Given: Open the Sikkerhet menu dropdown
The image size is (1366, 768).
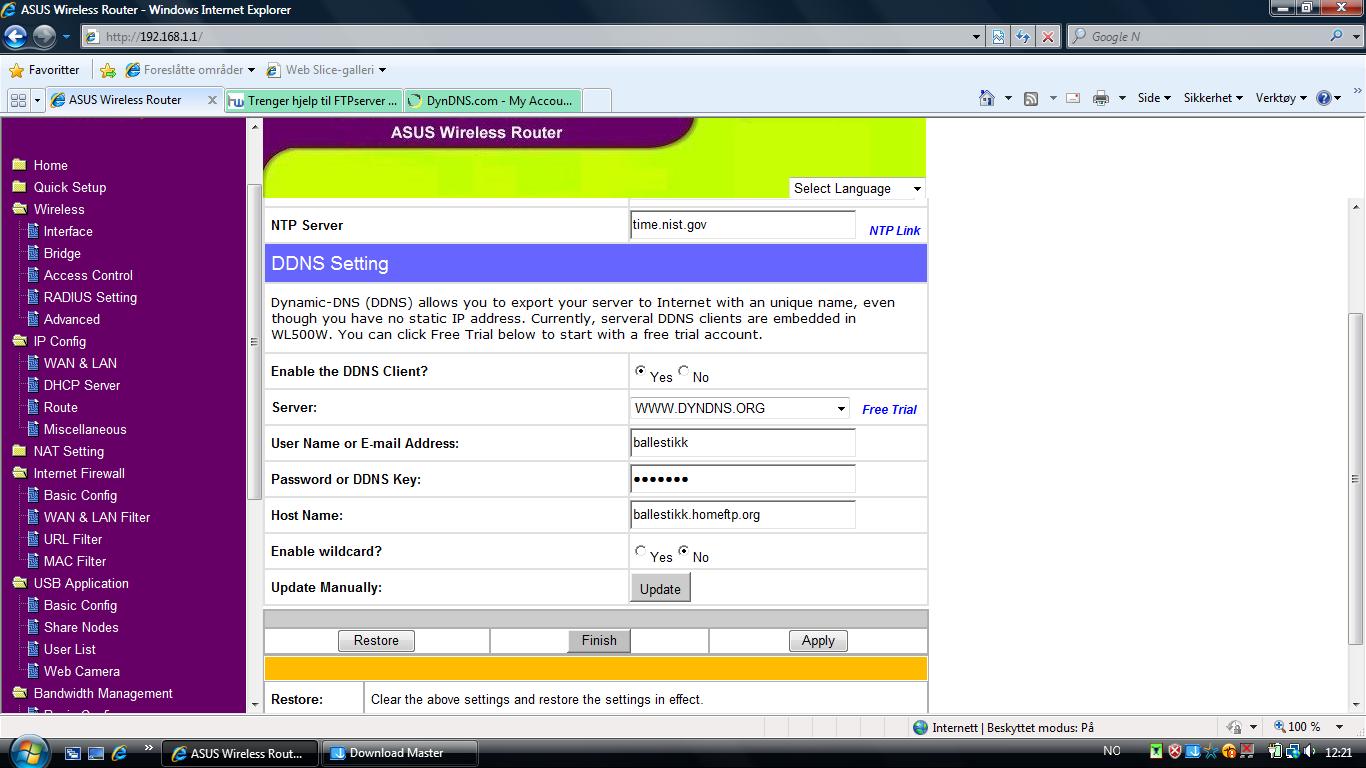Looking at the screenshot, I should 1213,98.
